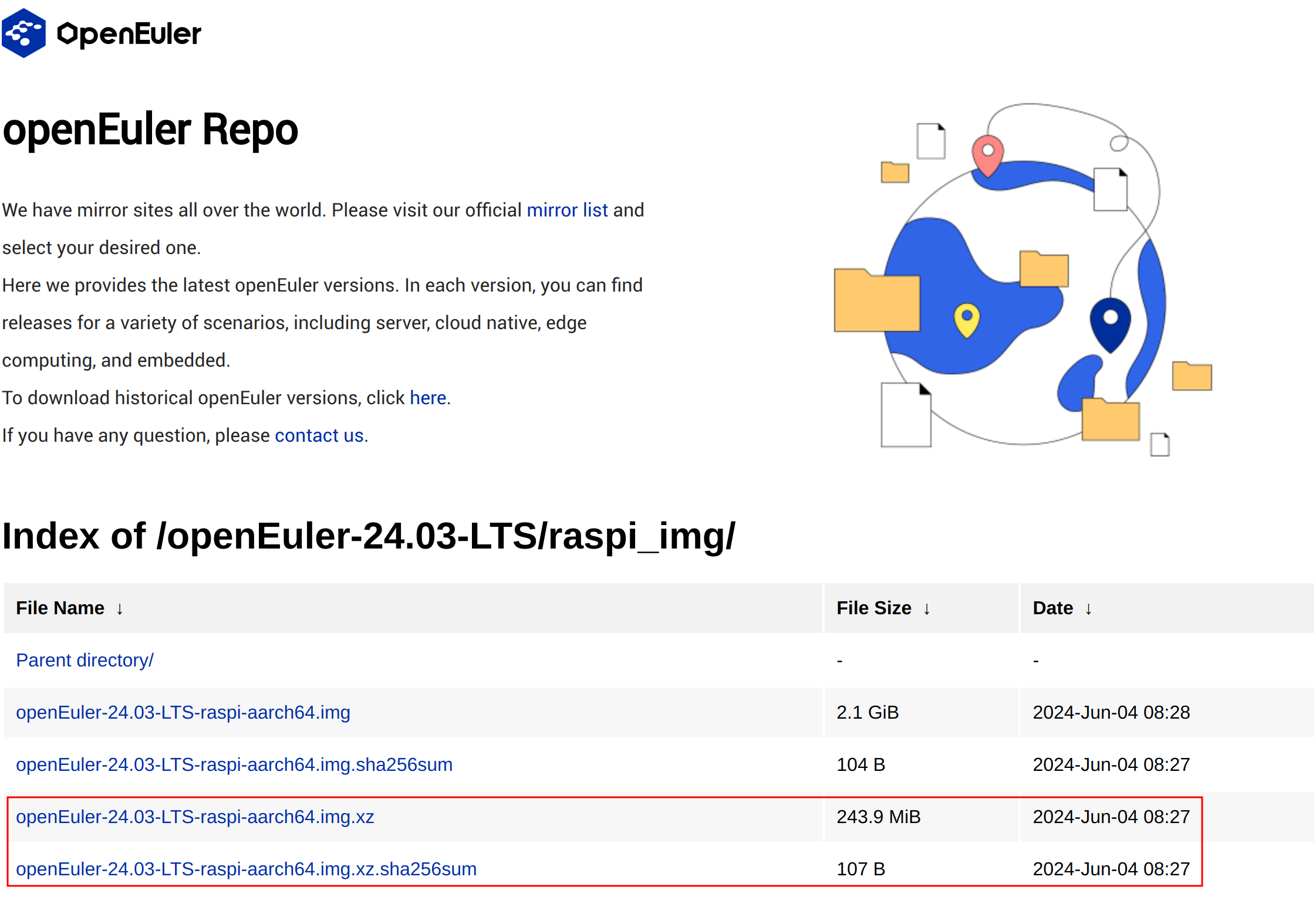The width and height of the screenshot is (1316, 897).
Task: Select the 107 B size cell
Action: [921, 869]
